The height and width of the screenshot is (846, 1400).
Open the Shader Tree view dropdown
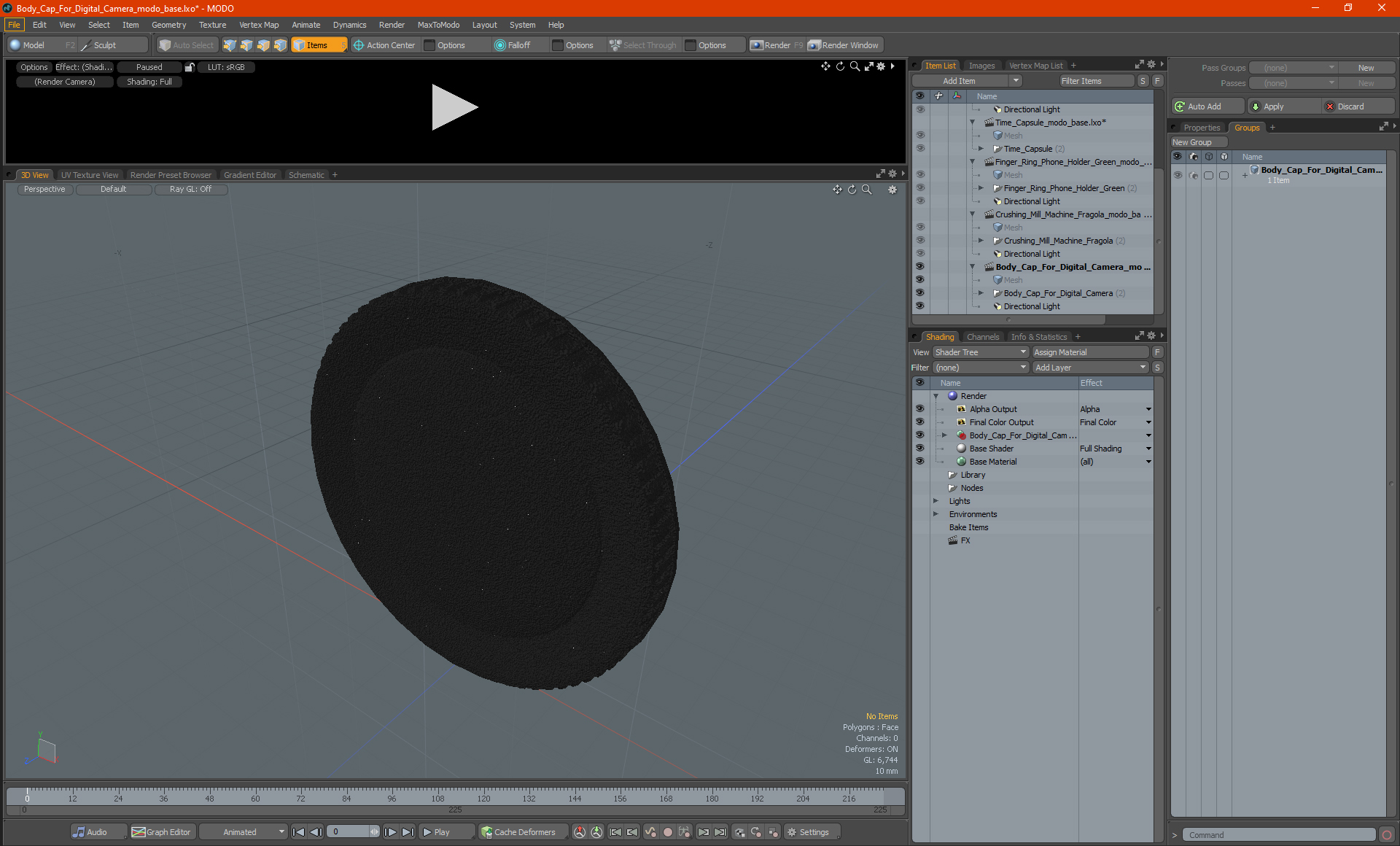coord(980,352)
